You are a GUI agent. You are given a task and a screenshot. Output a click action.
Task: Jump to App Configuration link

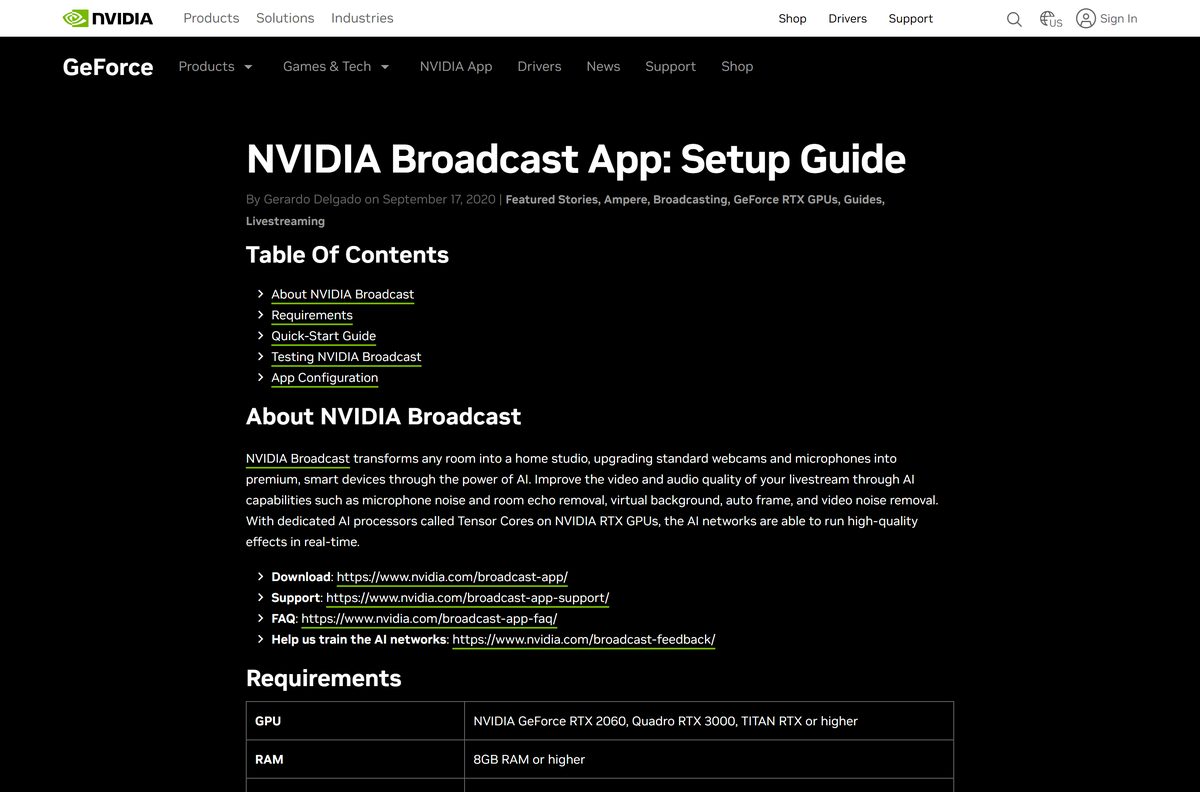pyautogui.click(x=325, y=378)
